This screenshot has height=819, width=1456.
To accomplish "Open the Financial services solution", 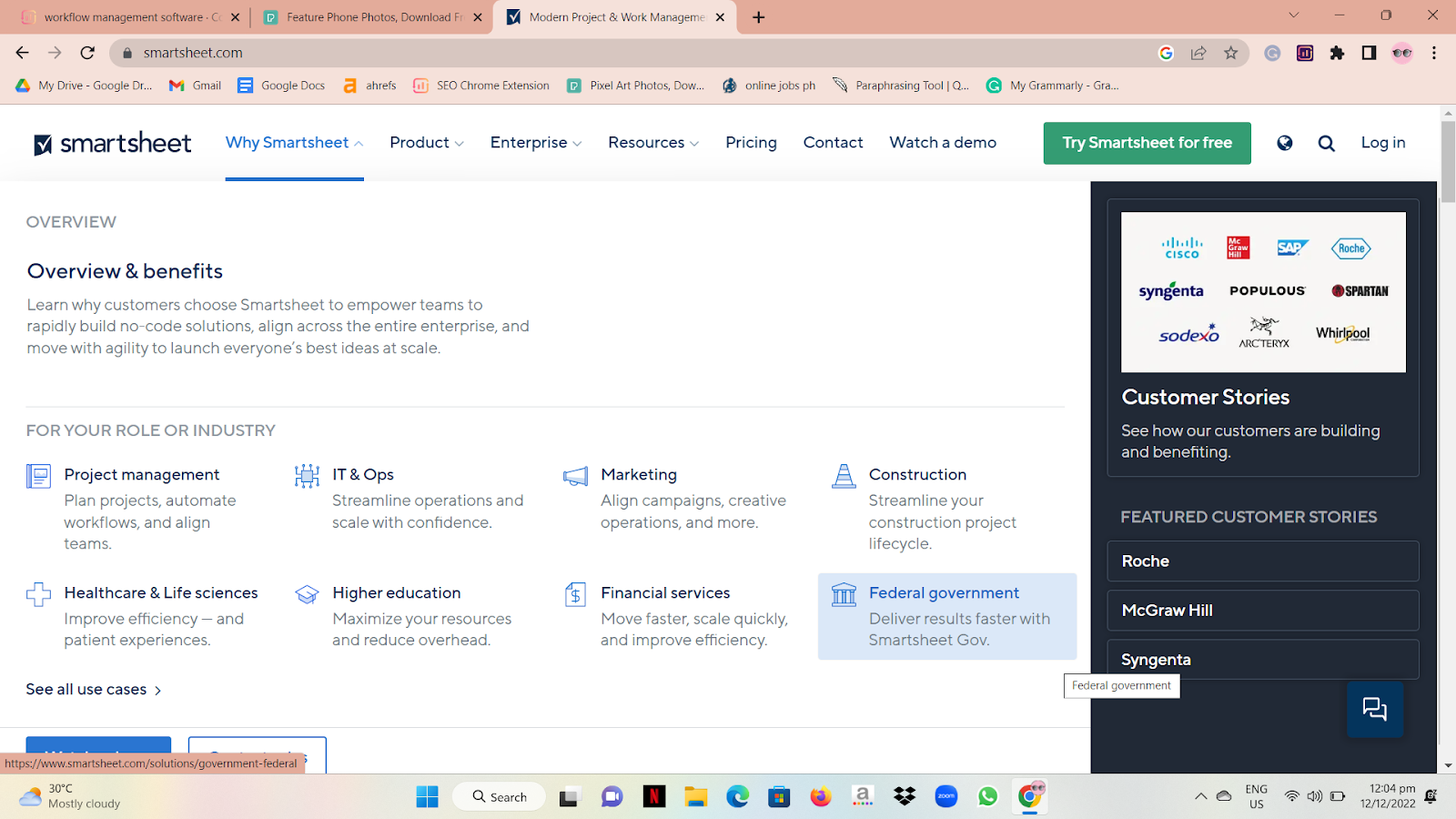I will click(x=665, y=593).
